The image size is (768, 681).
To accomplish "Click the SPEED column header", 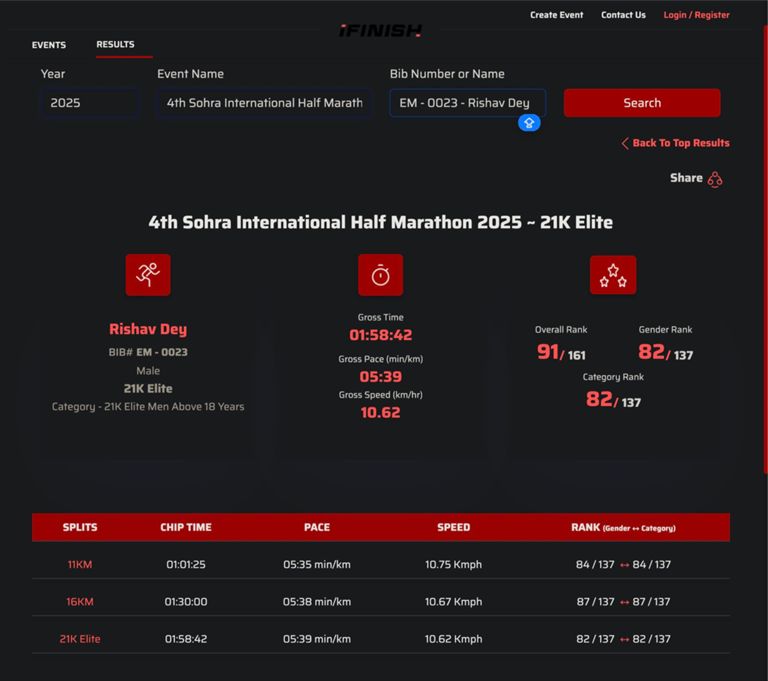I will click(x=454, y=528).
